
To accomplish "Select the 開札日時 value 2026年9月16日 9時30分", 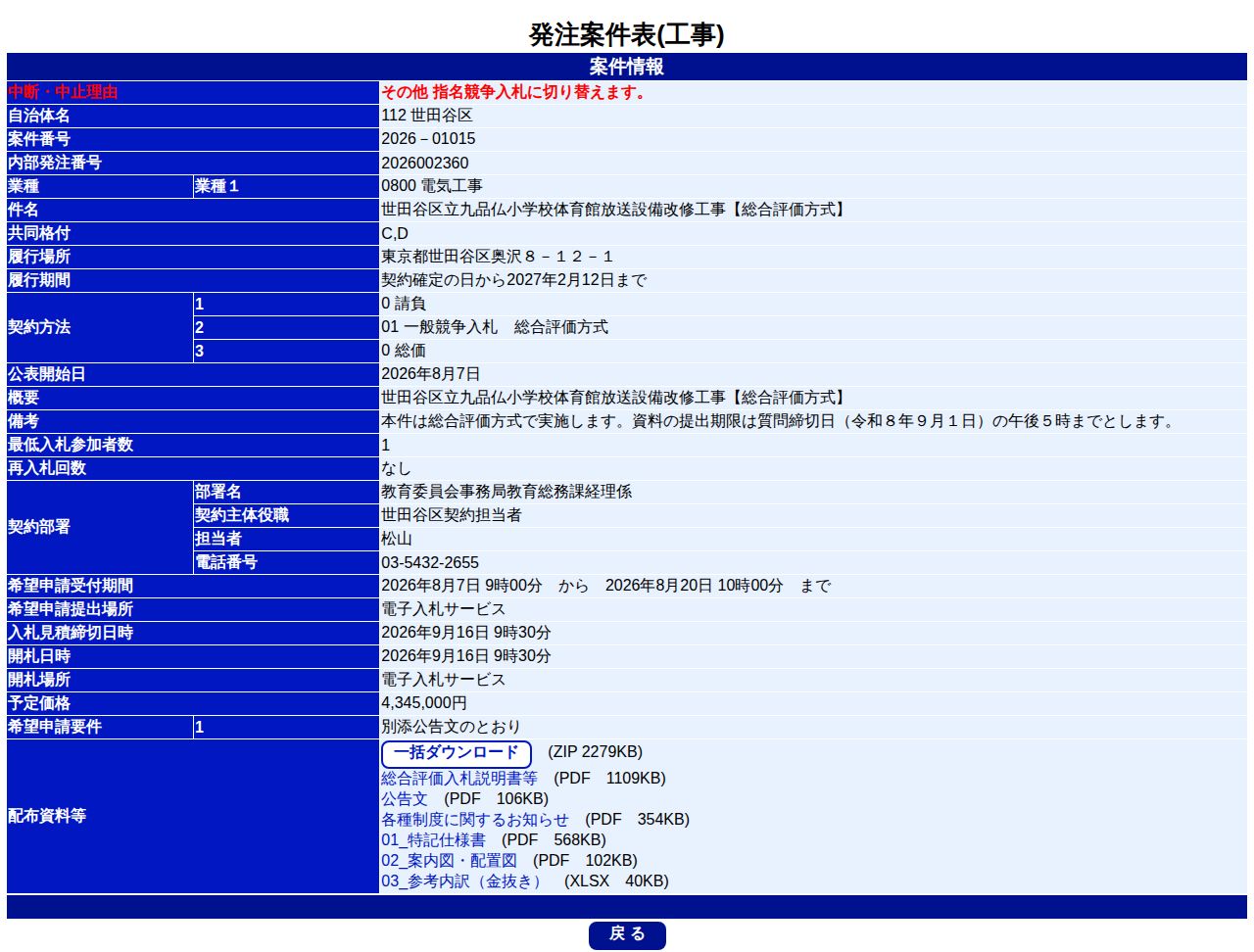I will point(466,656).
